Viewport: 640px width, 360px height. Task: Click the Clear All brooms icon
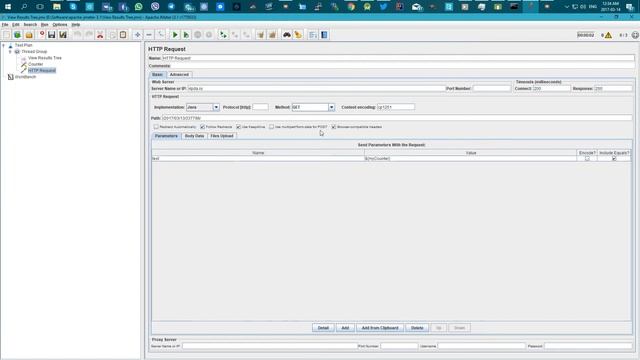[x=272, y=35]
